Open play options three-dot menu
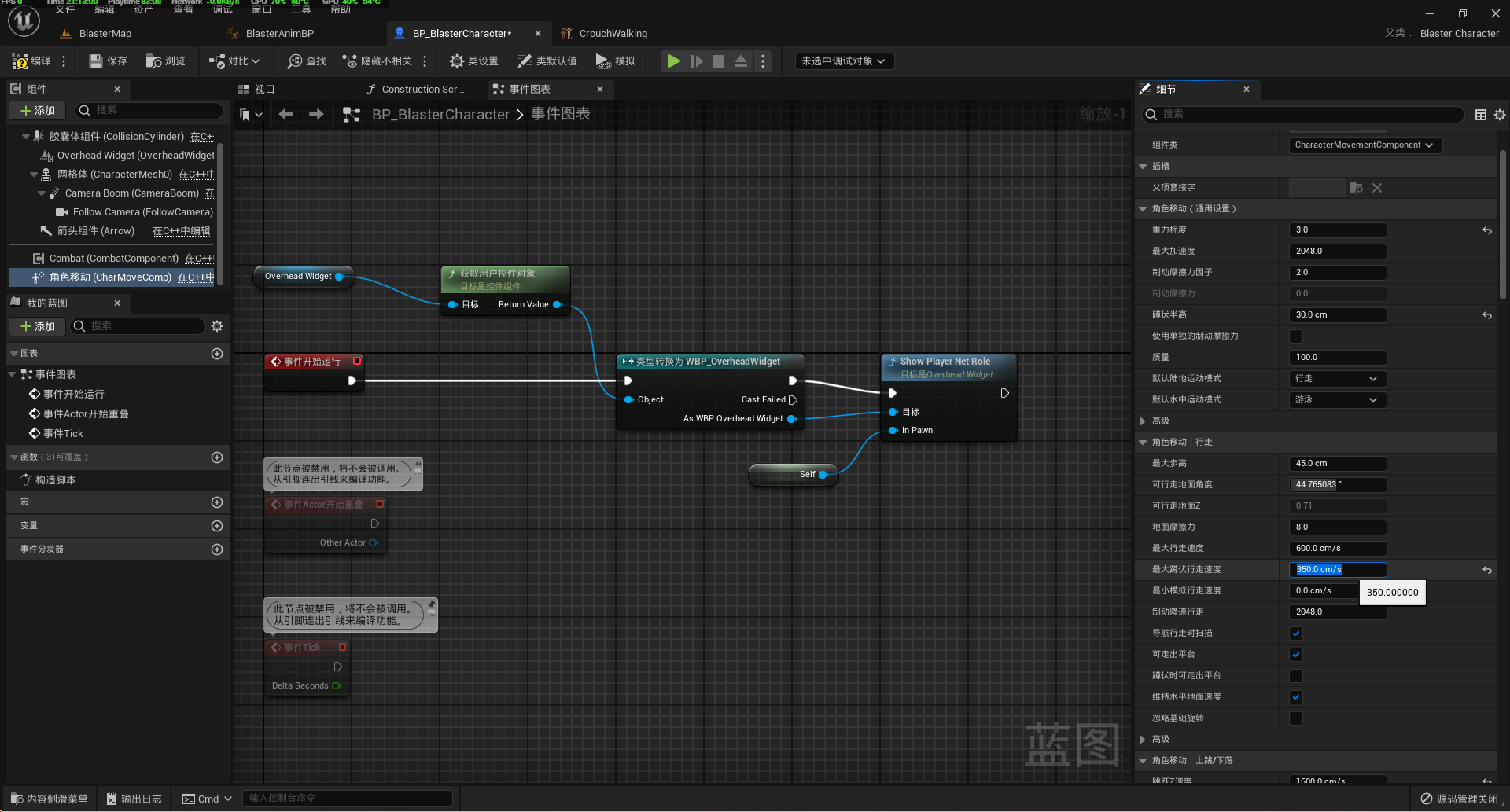The height and width of the screenshot is (812, 1510). 763,61
